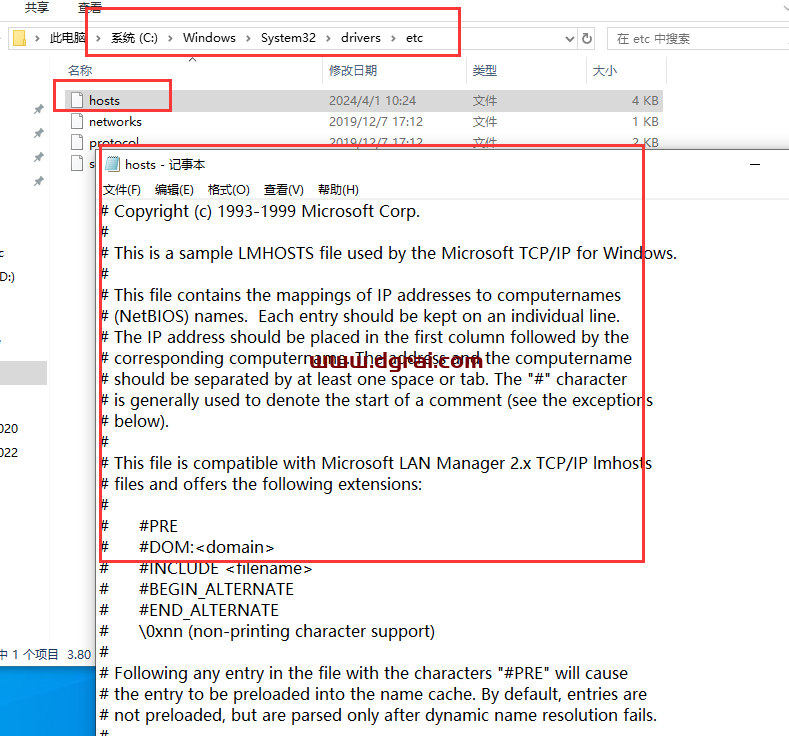This screenshot has height=736, width=789.
Task: Expand chevron before 此电脑 breadcrumb
Action: pos(37,38)
